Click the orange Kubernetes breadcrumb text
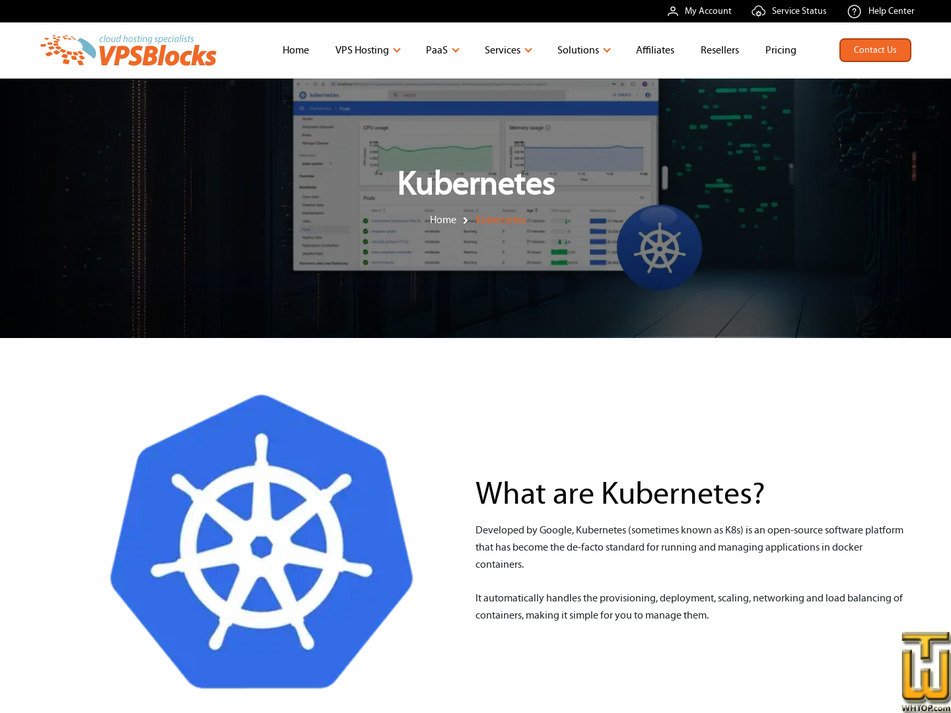 (x=500, y=219)
